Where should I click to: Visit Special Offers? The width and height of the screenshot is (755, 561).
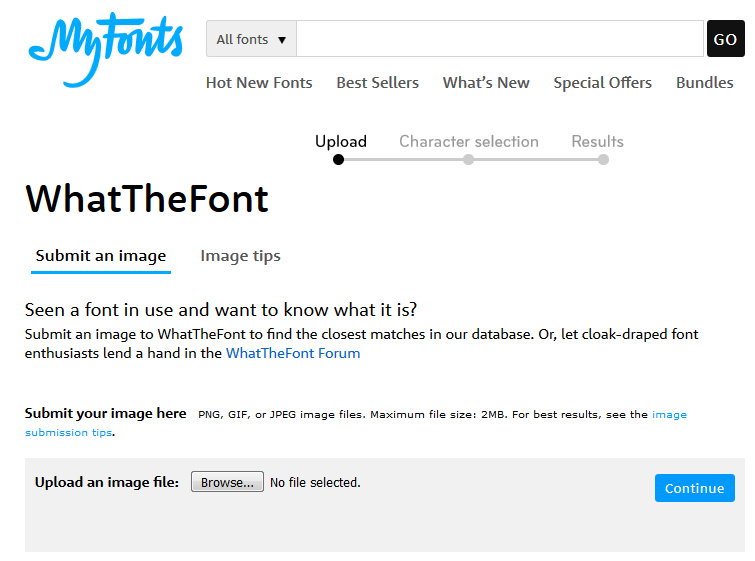tap(602, 83)
